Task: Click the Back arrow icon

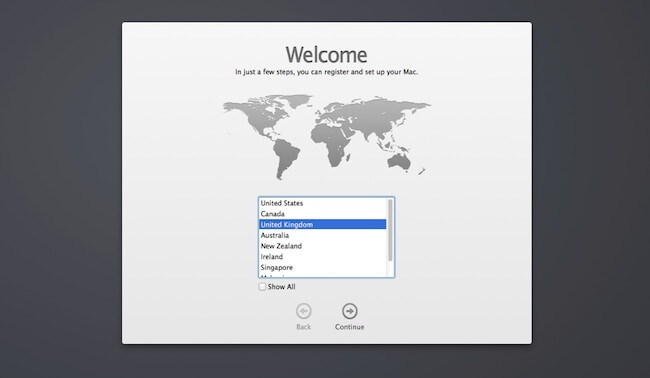Action: (x=303, y=311)
